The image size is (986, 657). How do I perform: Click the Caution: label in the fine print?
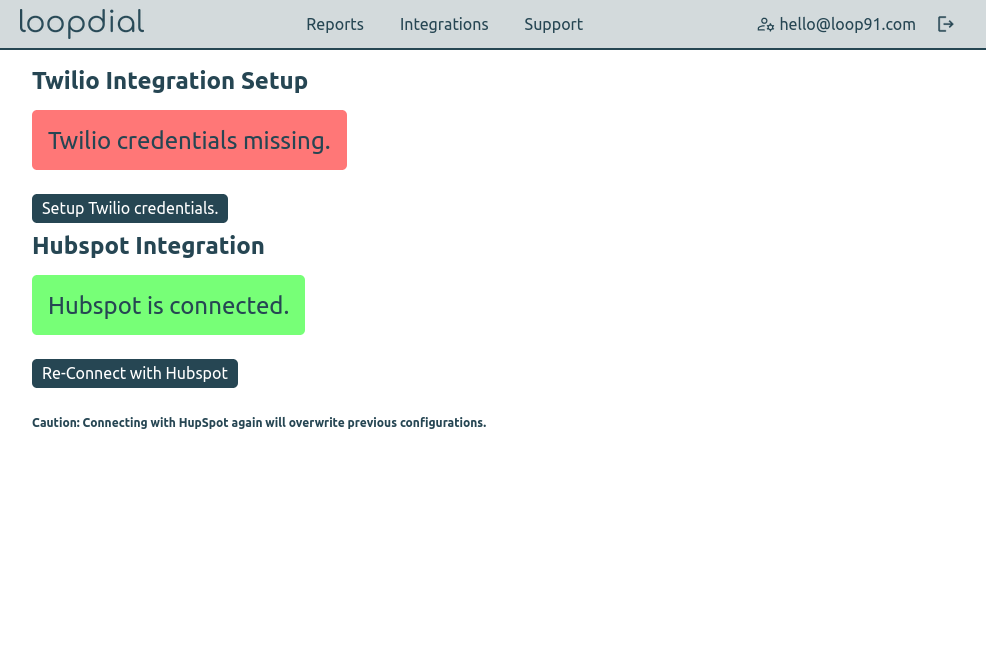[x=56, y=423]
